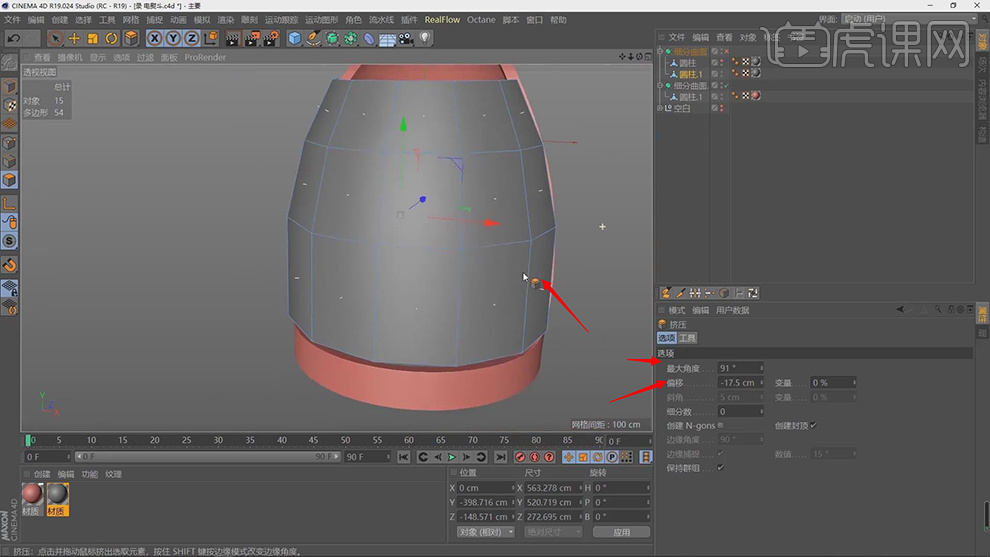Enable the 创建 N-gons checkbox
This screenshot has width=990, height=557.
(x=721, y=425)
